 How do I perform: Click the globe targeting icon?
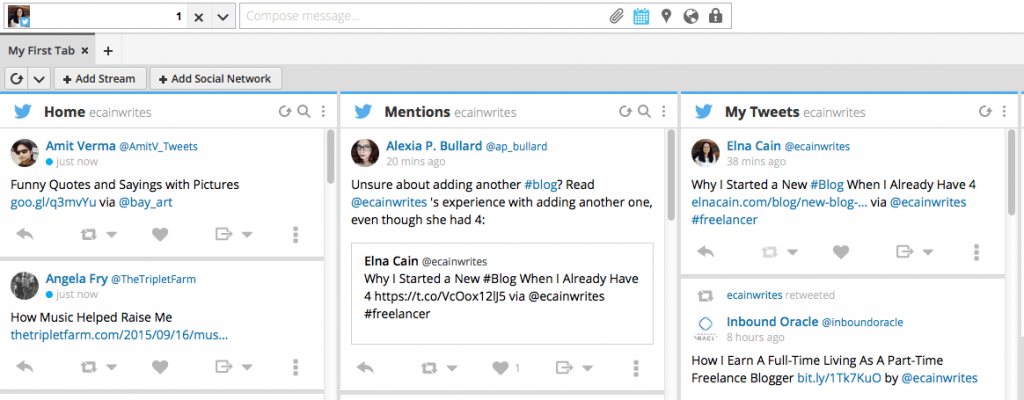(690, 16)
